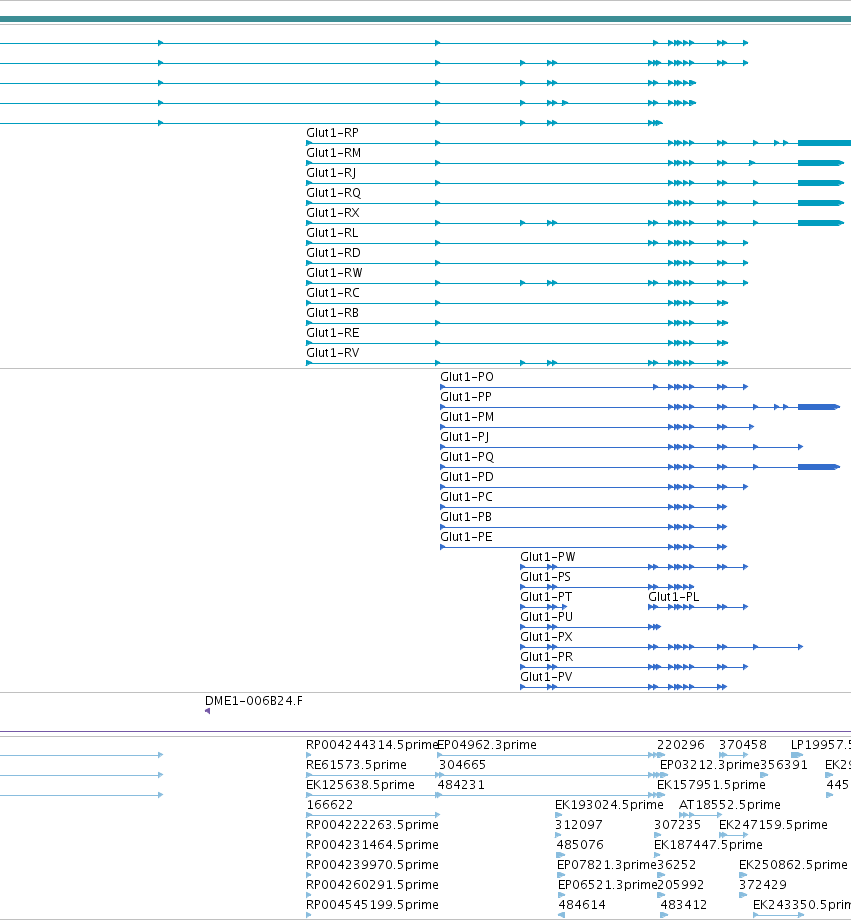851x920 pixels.
Task: Select the Glut1-PV protein label
Action: [546, 676]
